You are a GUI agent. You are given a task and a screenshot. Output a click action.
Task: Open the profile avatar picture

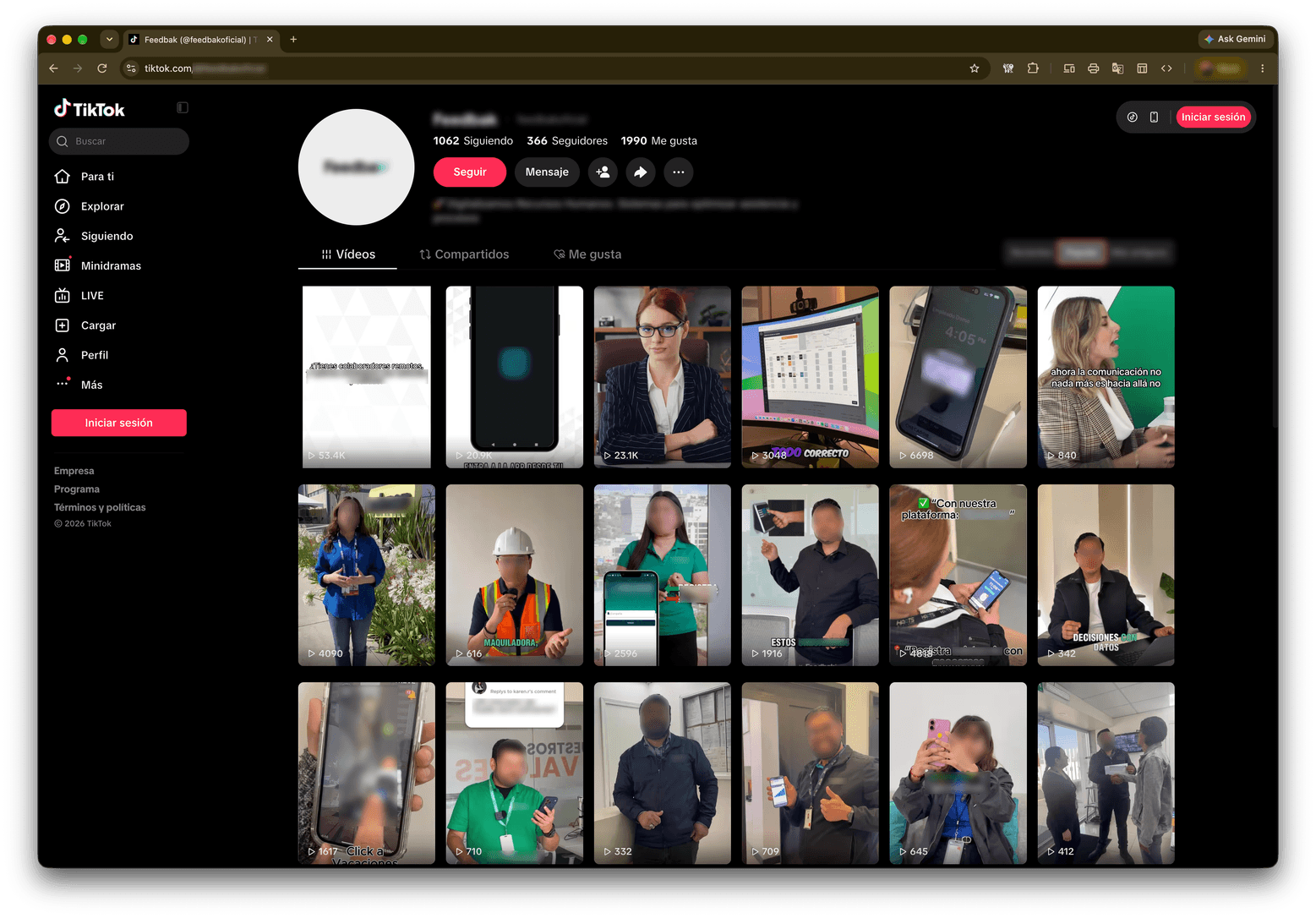point(357,167)
